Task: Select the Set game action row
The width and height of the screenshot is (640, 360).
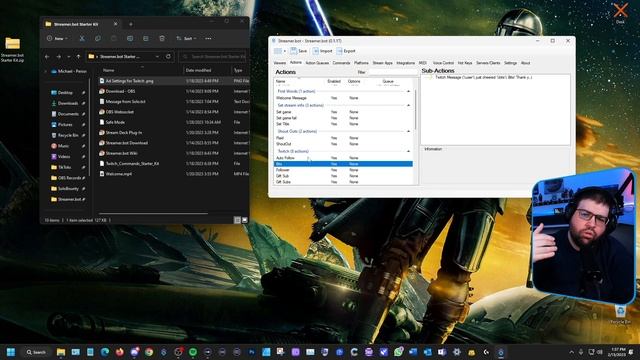Action: tap(343, 112)
